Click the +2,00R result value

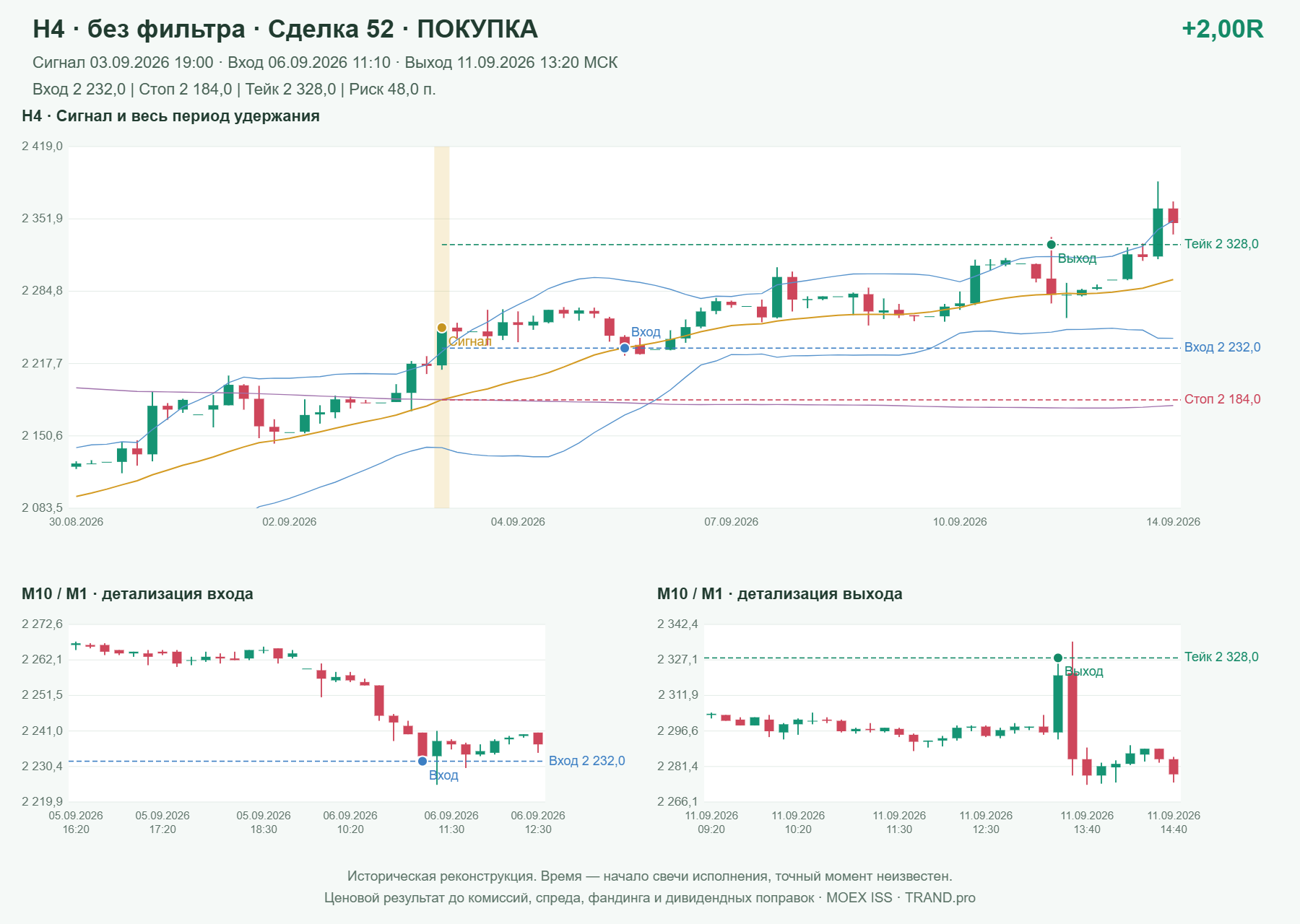pos(1223,29)
